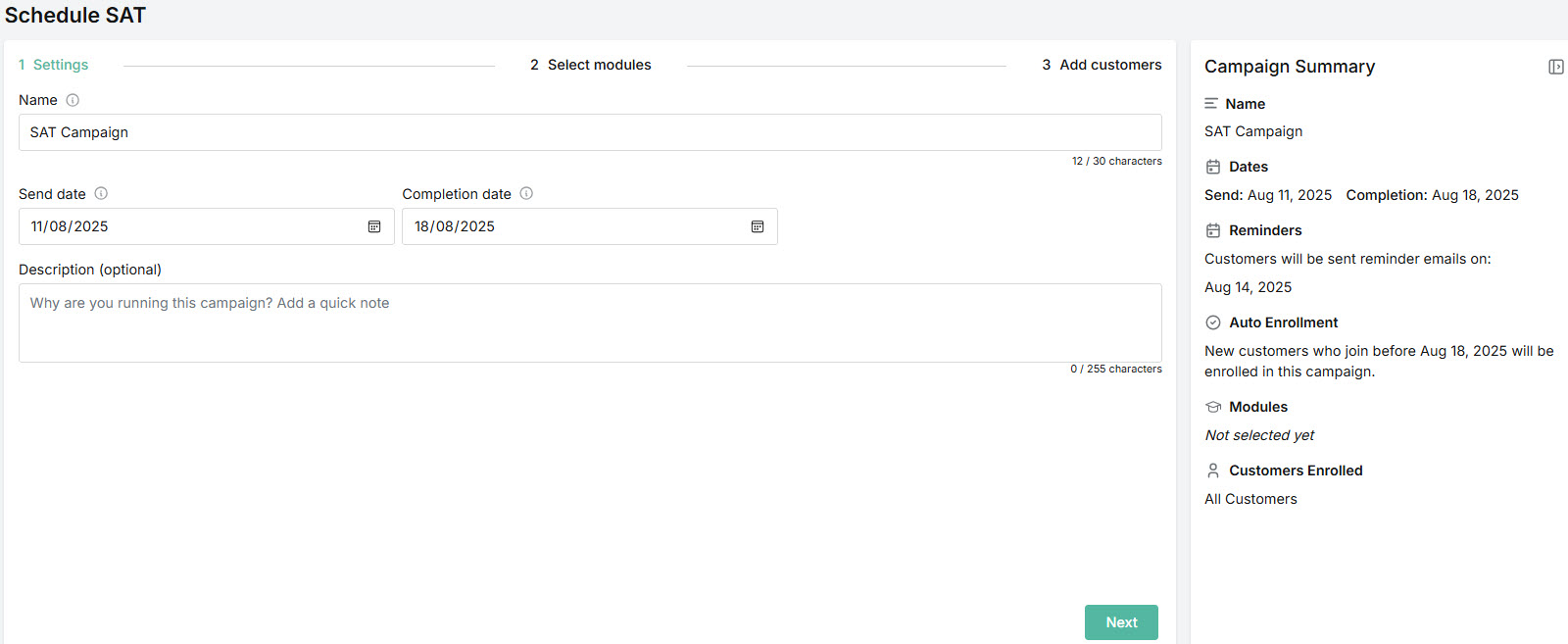Click the Reminders calendar icon in summary
The height and width of the screenshot is (644, 1568).
tap(1213, 230)
